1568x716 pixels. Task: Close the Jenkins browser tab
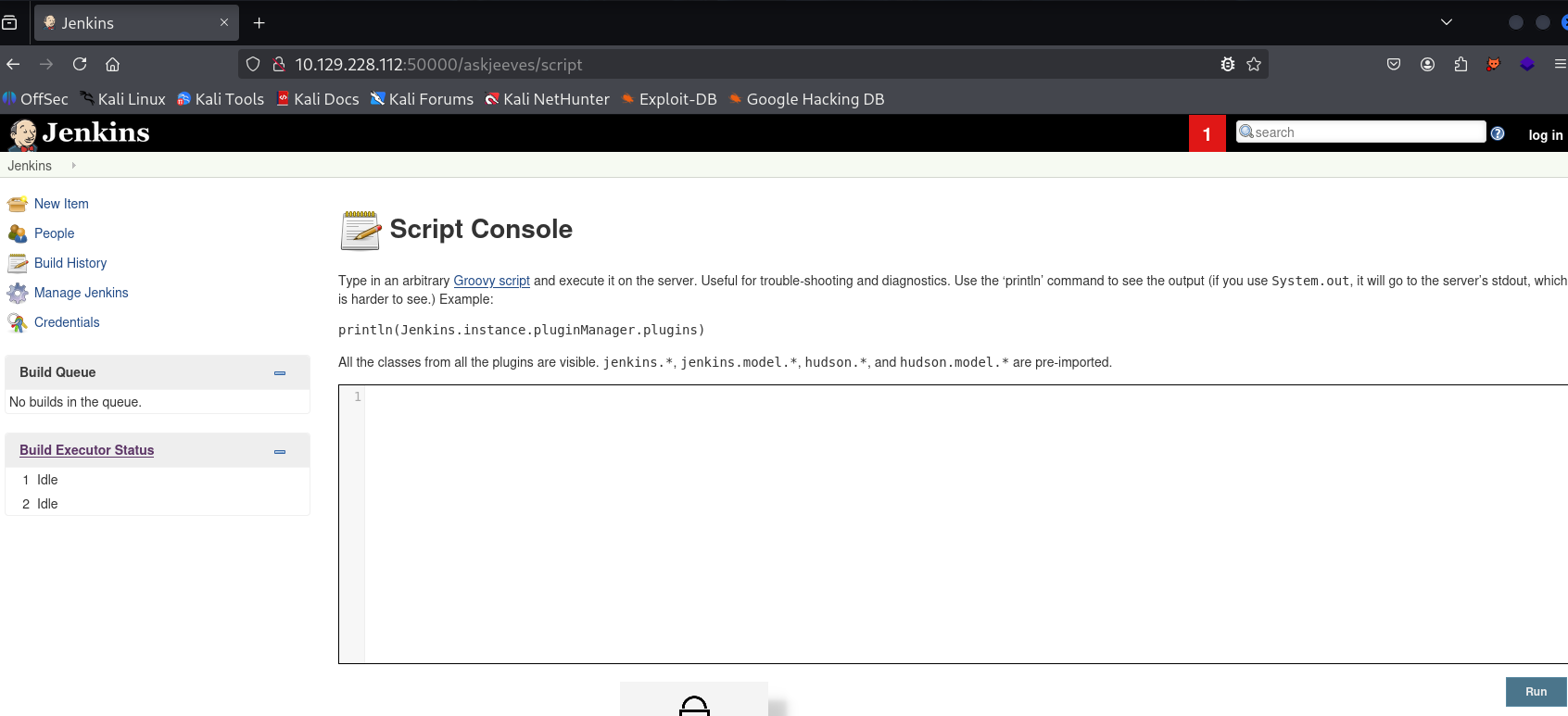tap(224, 22)
